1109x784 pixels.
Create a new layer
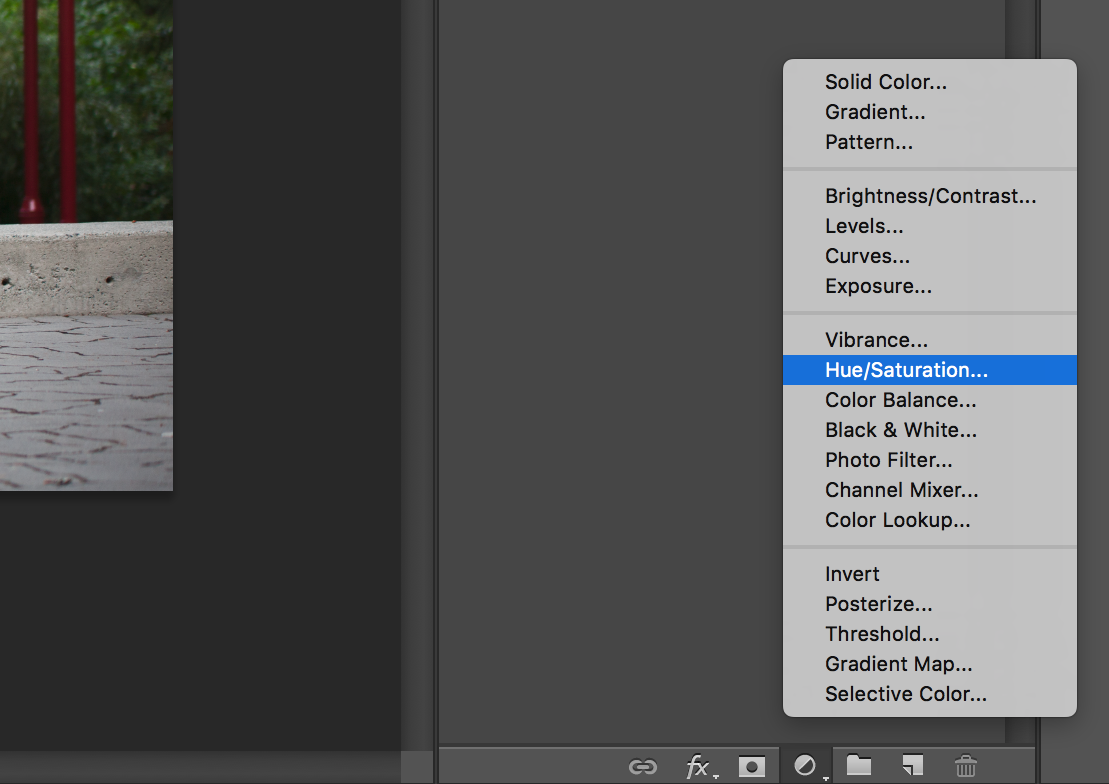911,766
